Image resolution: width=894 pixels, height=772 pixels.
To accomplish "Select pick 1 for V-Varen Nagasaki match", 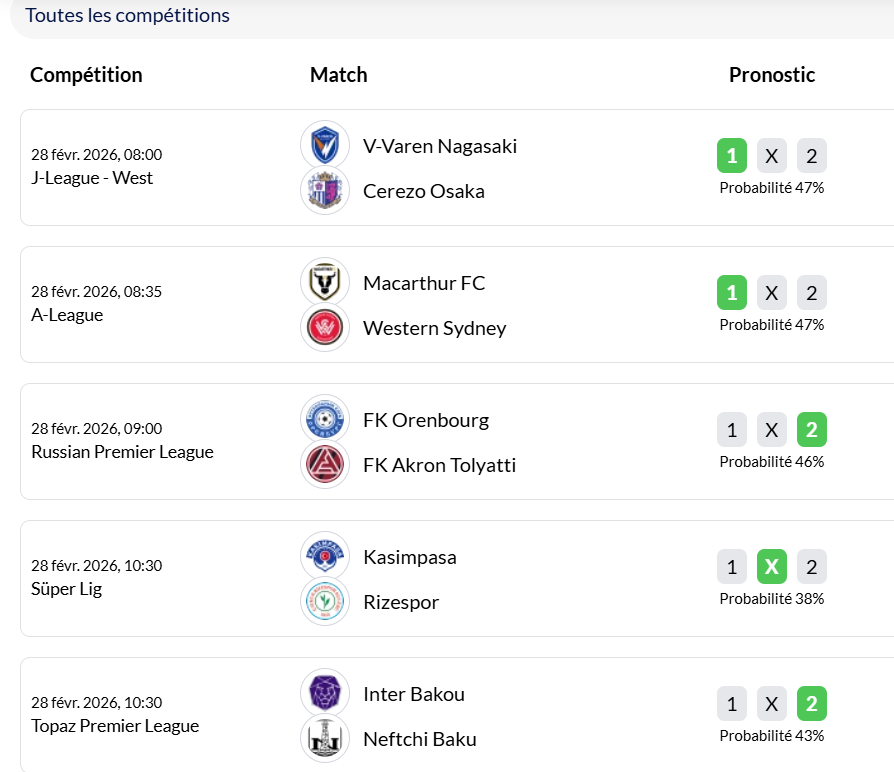I will click(x=732, y=156).
